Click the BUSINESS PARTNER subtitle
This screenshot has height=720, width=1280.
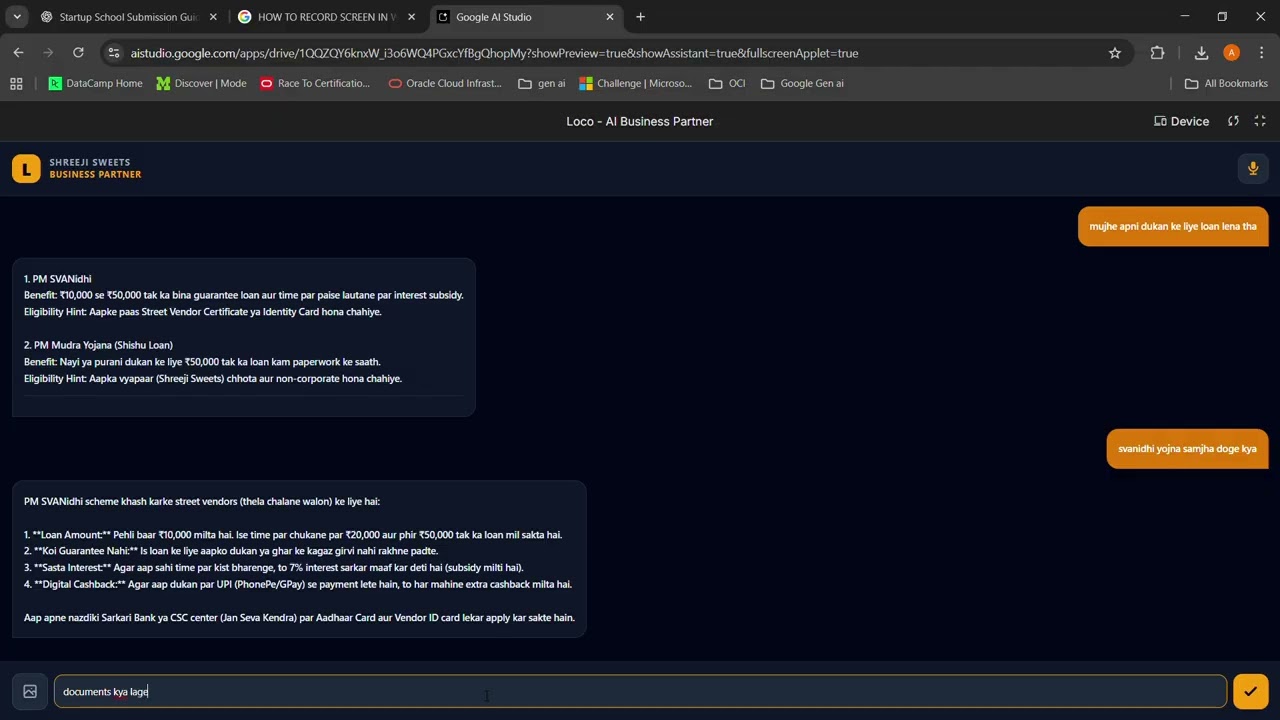click(95, 175)
